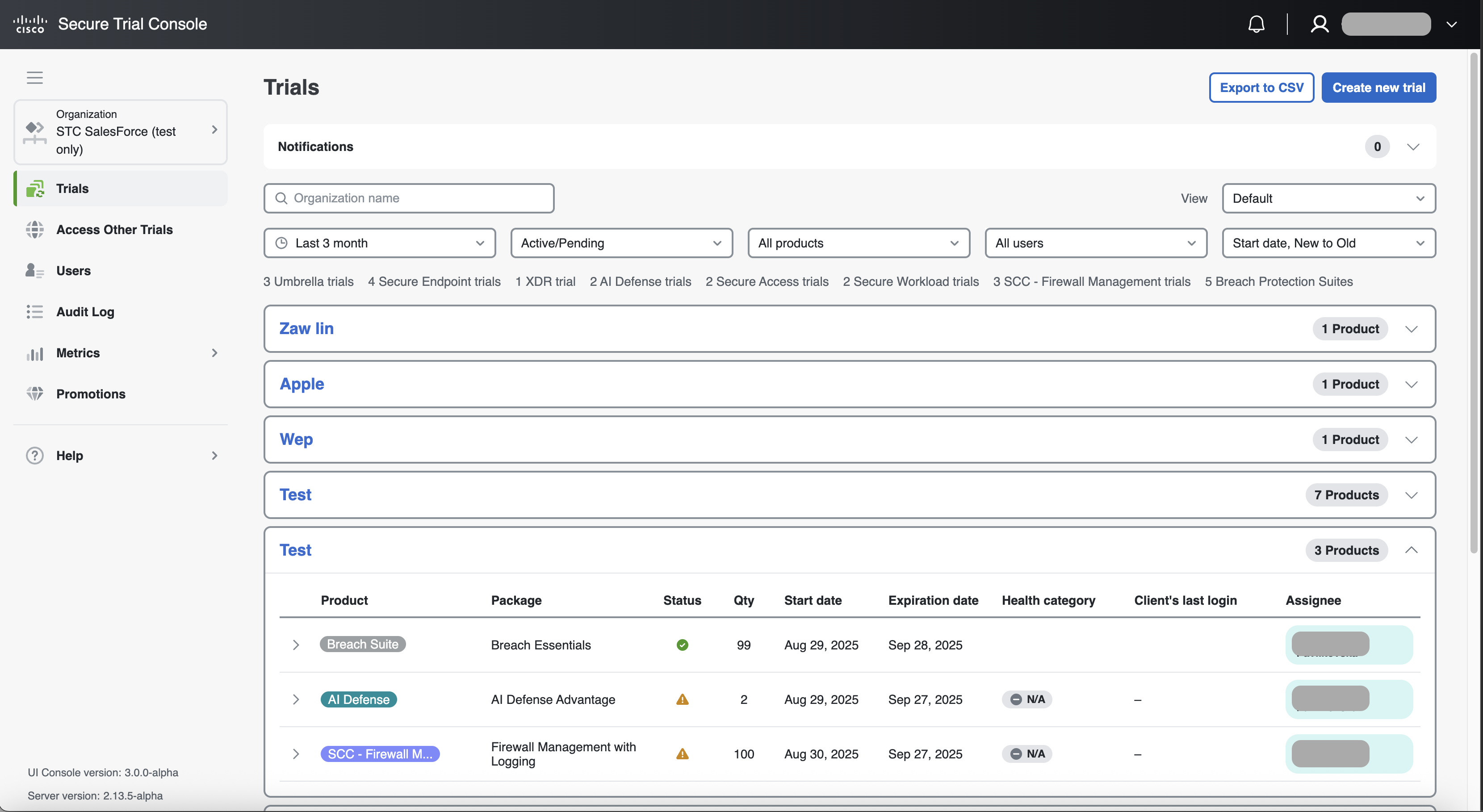Click the Help question mark icon
Viewport: 1483px width, 812px height.
point(34,455)
